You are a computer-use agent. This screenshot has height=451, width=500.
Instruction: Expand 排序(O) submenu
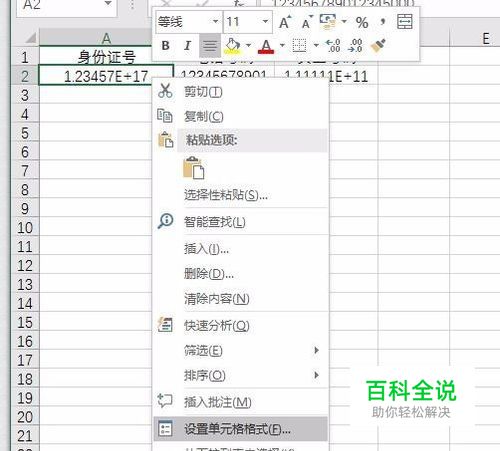(316, 375)
